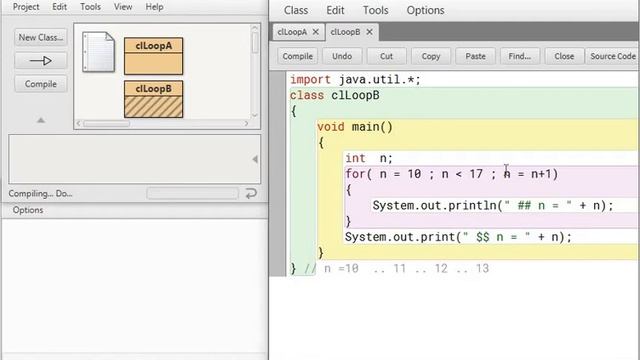Click the diagram scroll-up arrow
Image resolution: width=640 pixels, height=360 pixels.
pyautogui.click(x=255, y=28)
